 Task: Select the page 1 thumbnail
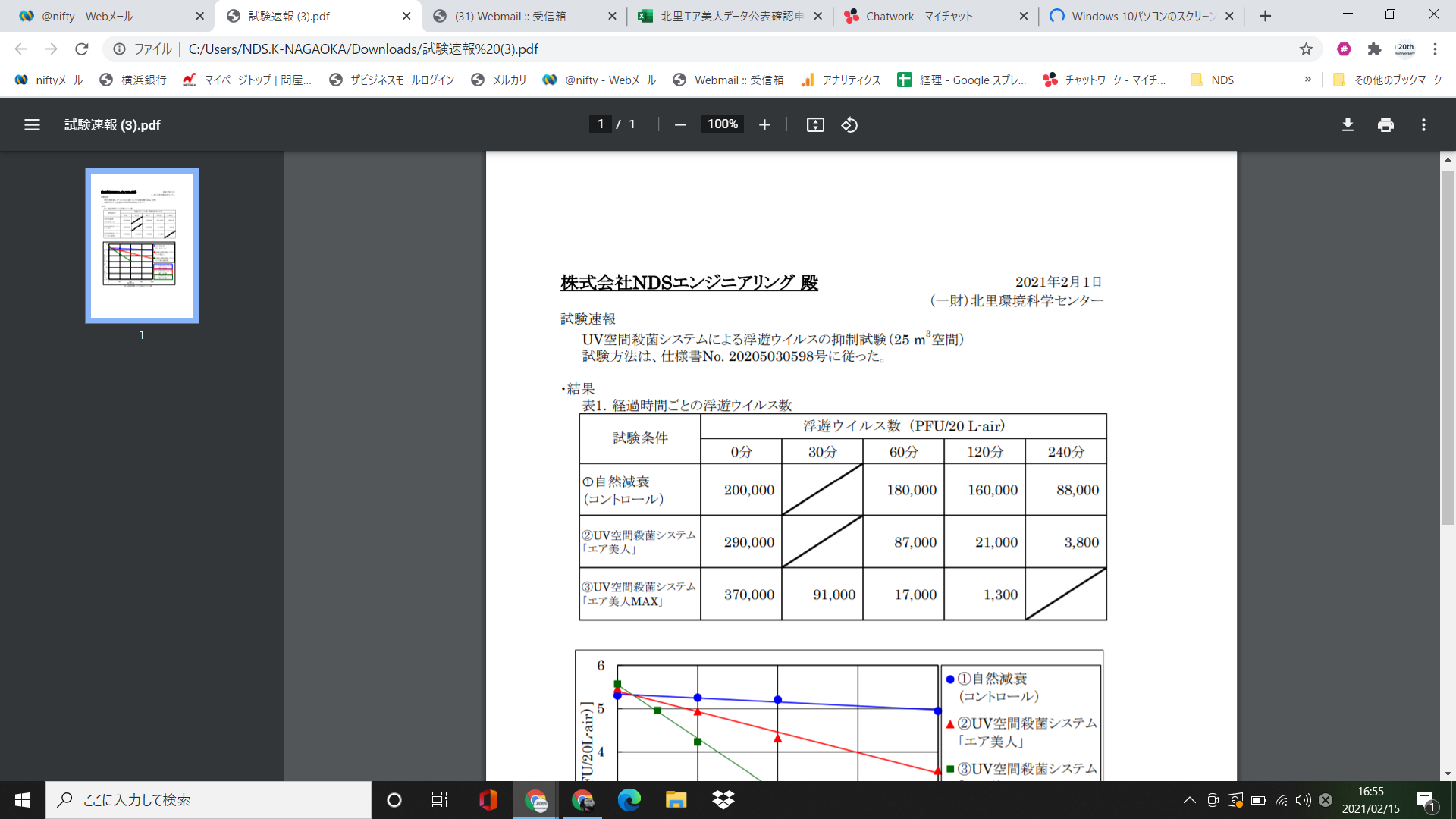pyautogui.click(x=141, y=245)
